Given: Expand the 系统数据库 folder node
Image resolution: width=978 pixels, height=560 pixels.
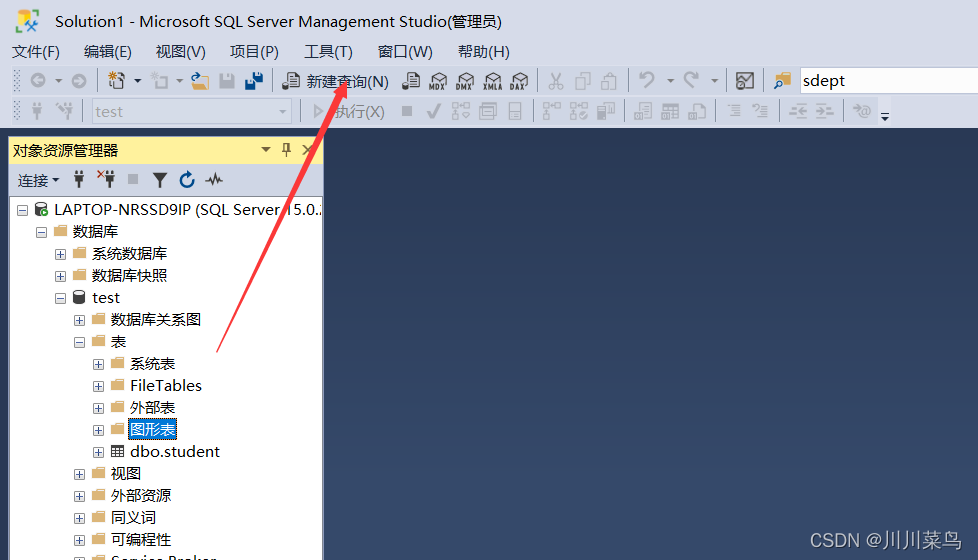Looking at the screenshot, I should click(x=61, y=254).
